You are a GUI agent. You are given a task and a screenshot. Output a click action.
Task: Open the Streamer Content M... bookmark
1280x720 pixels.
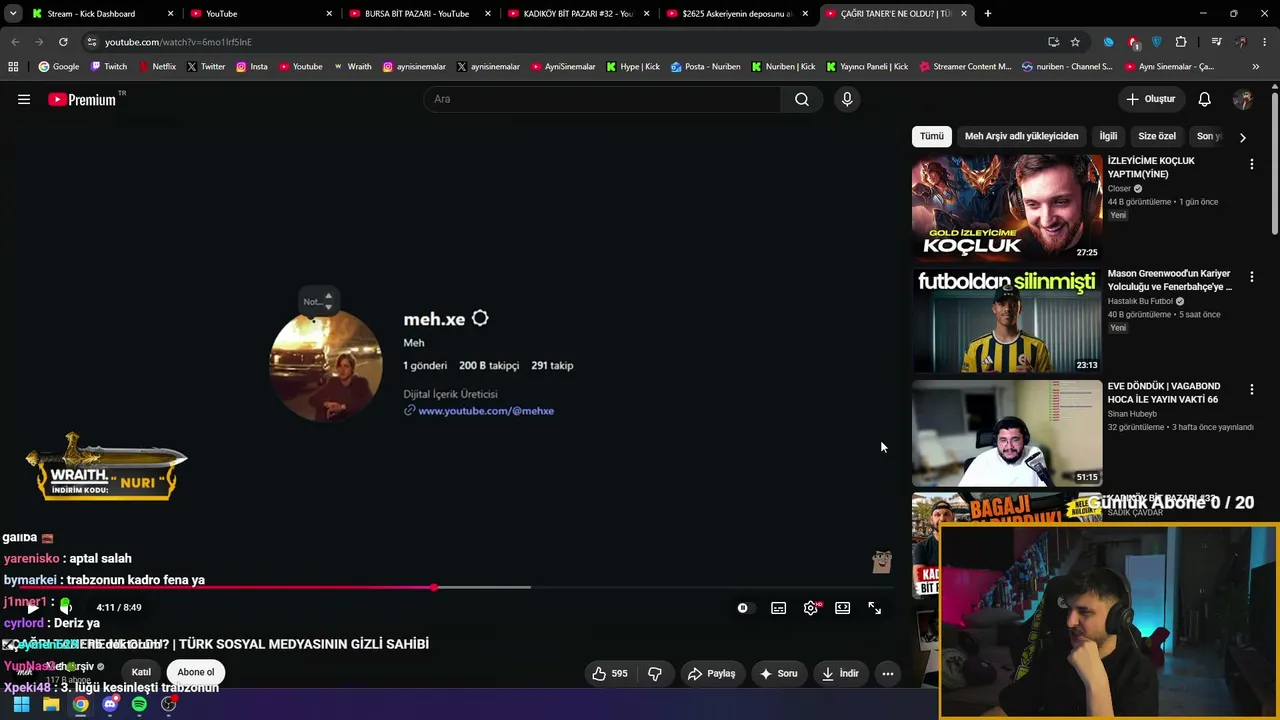(x=964, y=67)
